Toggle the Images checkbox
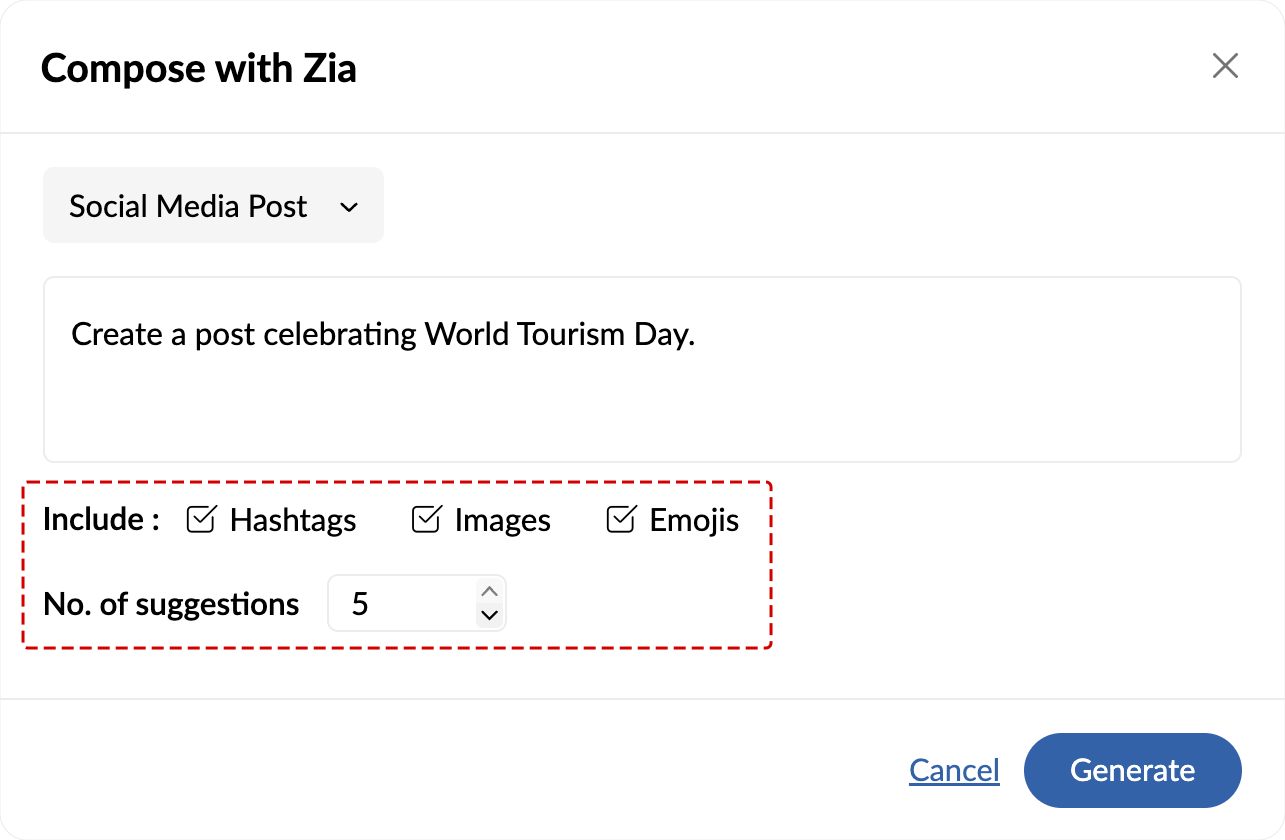1285x840 pixels. tap(427, 520)
